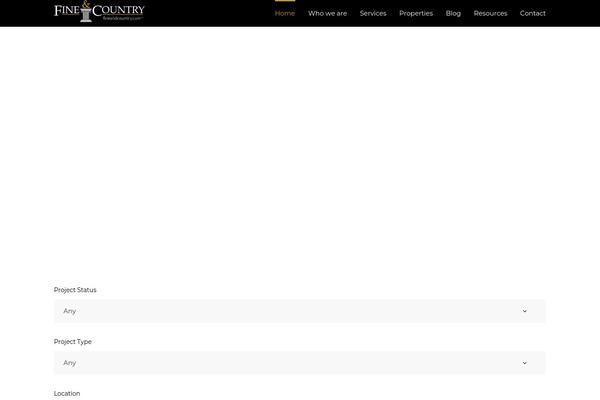The image size is (600, 400).
Task: Go to Who we are page
Action: (327, 13)
